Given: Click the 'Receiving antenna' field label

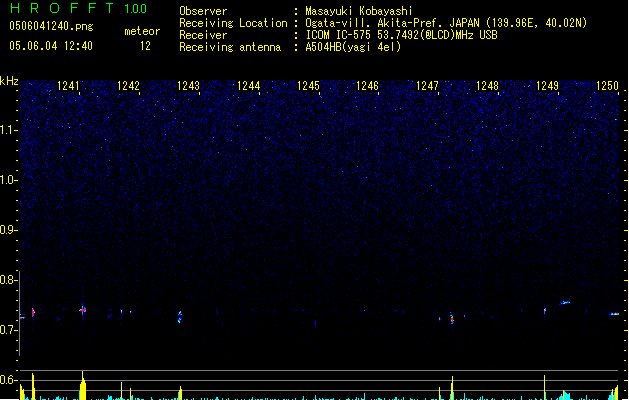Looking at the screenshot, I should [230, 47].
